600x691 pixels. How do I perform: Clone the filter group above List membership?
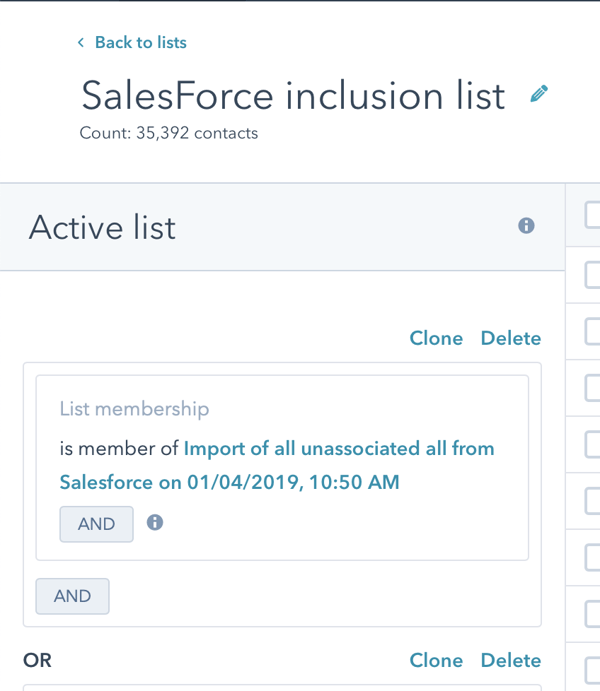[x=436, y=338]
